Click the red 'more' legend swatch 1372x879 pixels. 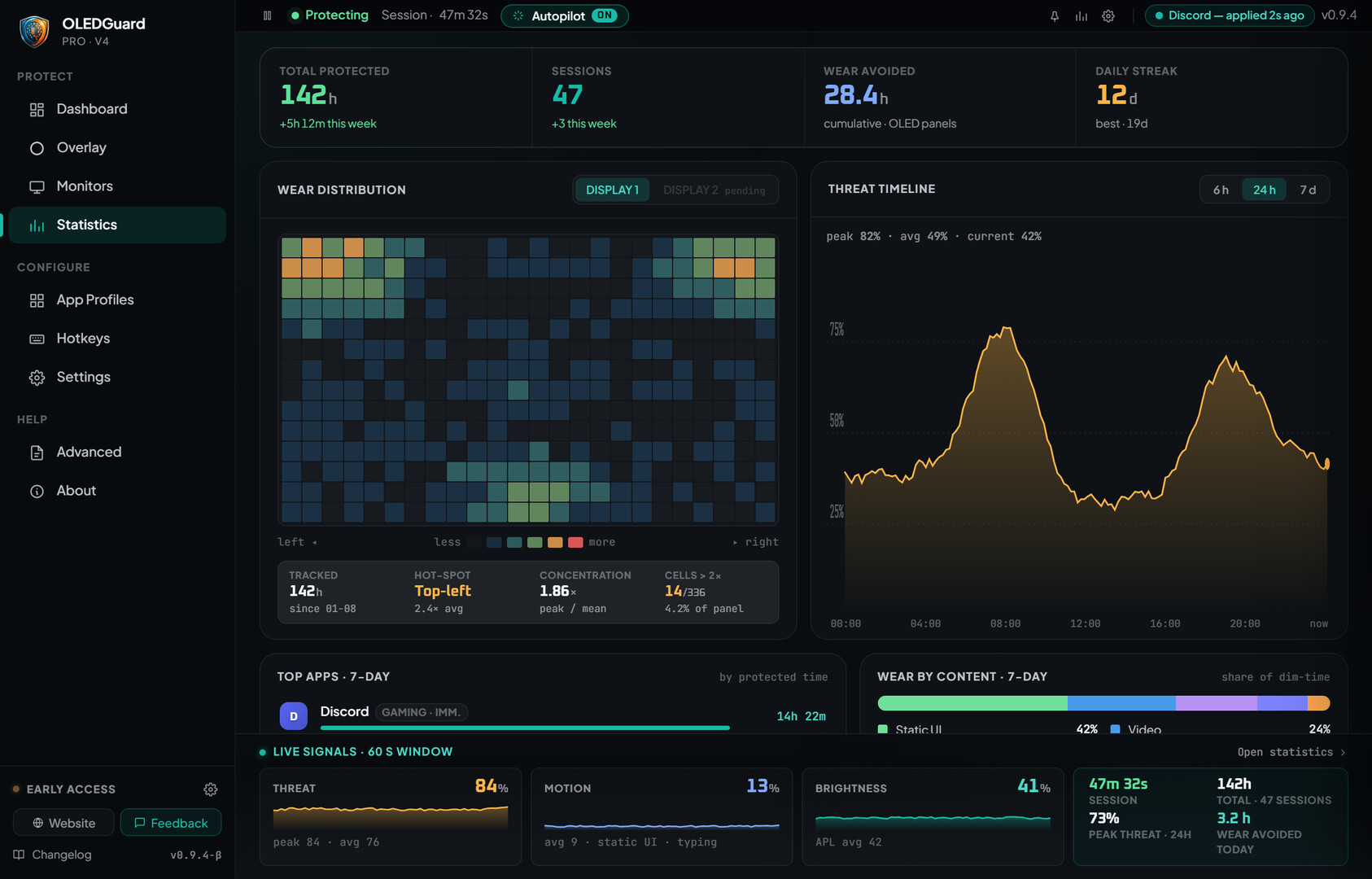pos(575,542)
